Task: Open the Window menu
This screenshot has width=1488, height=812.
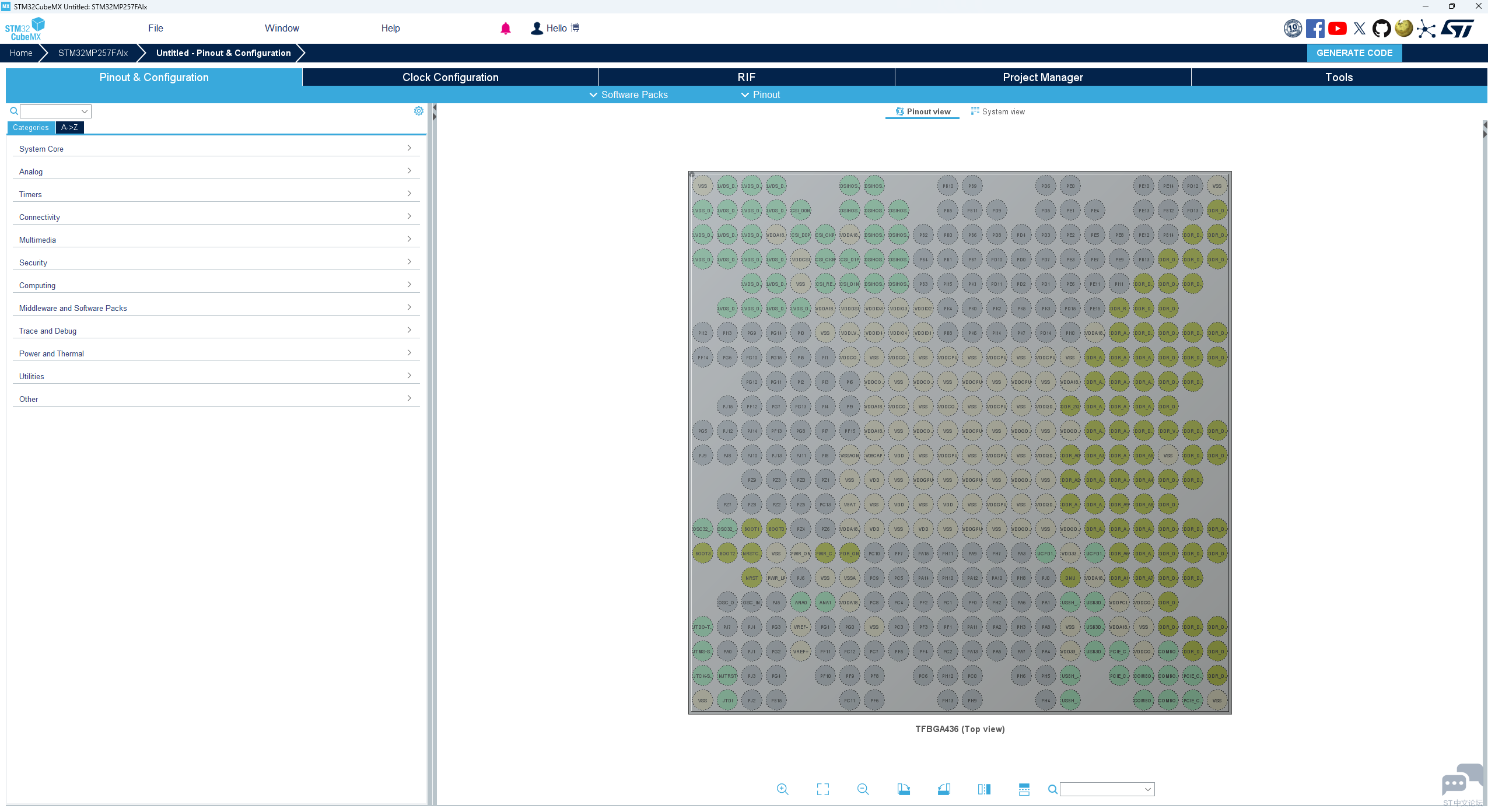Action: [x=282, y=28]
